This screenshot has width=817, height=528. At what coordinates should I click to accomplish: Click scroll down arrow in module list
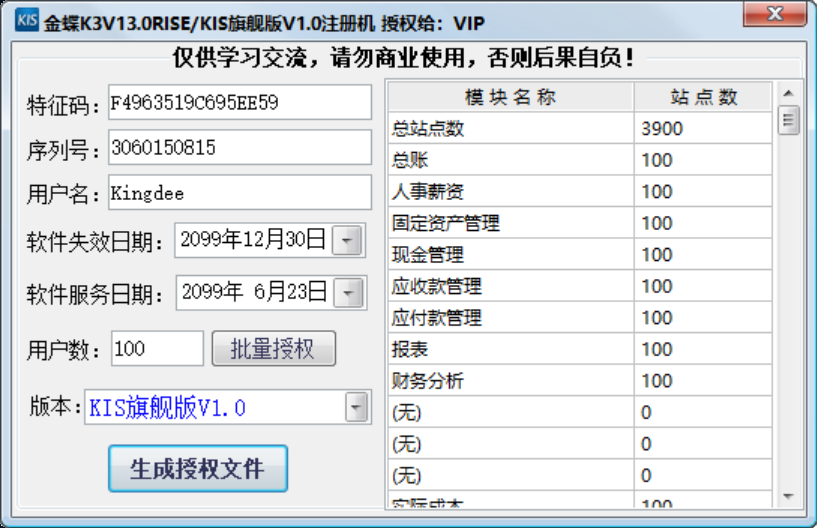[788, 496]
